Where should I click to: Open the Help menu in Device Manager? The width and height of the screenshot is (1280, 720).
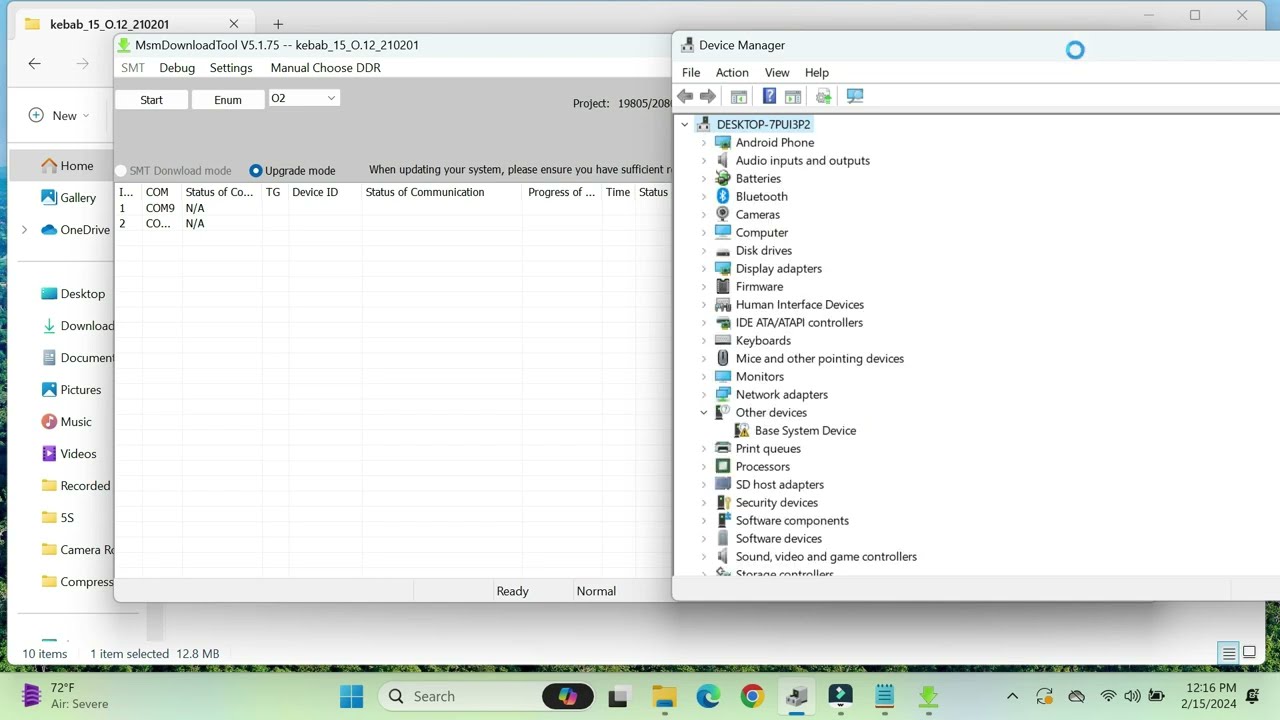(817, 72)
